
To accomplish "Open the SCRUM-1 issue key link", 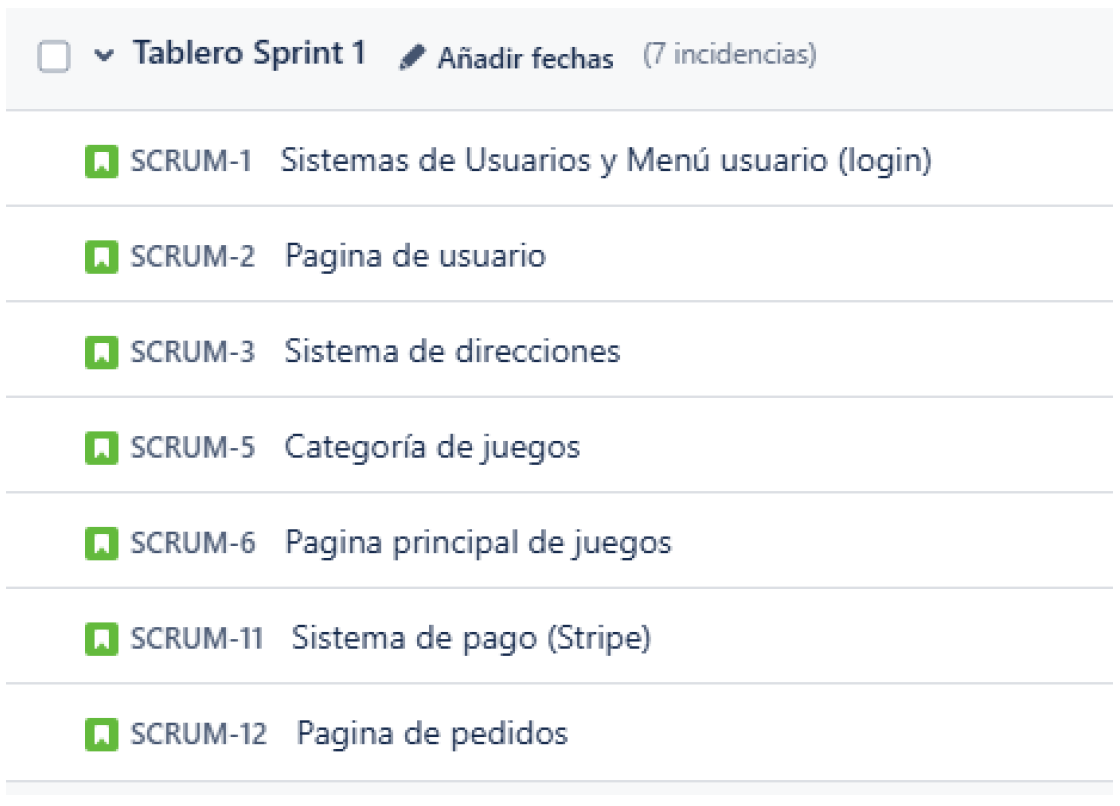I will tap(191, 161).
